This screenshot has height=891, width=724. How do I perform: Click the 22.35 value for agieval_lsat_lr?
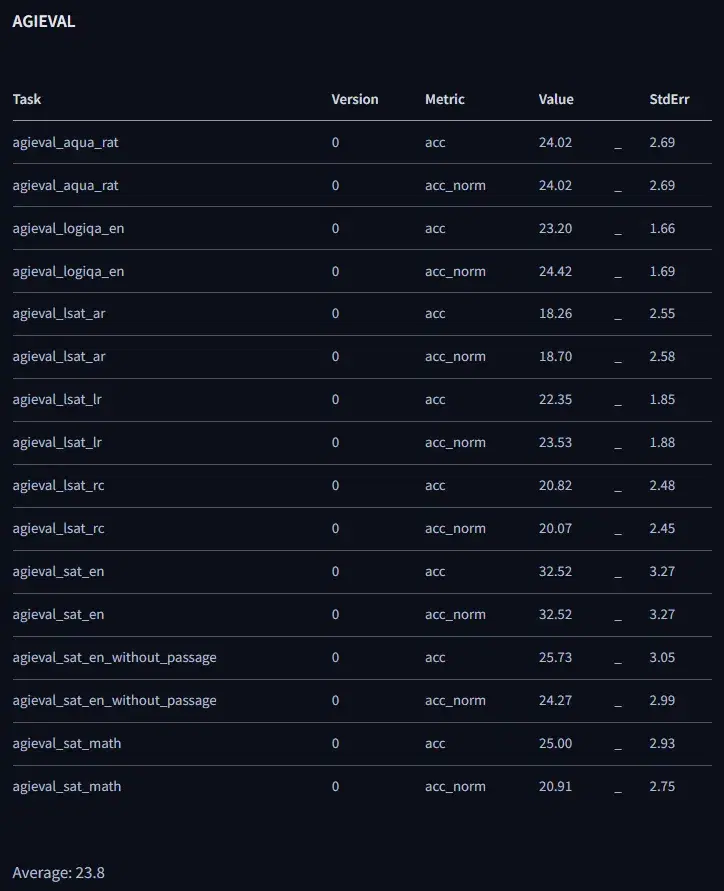click(555, 399)
